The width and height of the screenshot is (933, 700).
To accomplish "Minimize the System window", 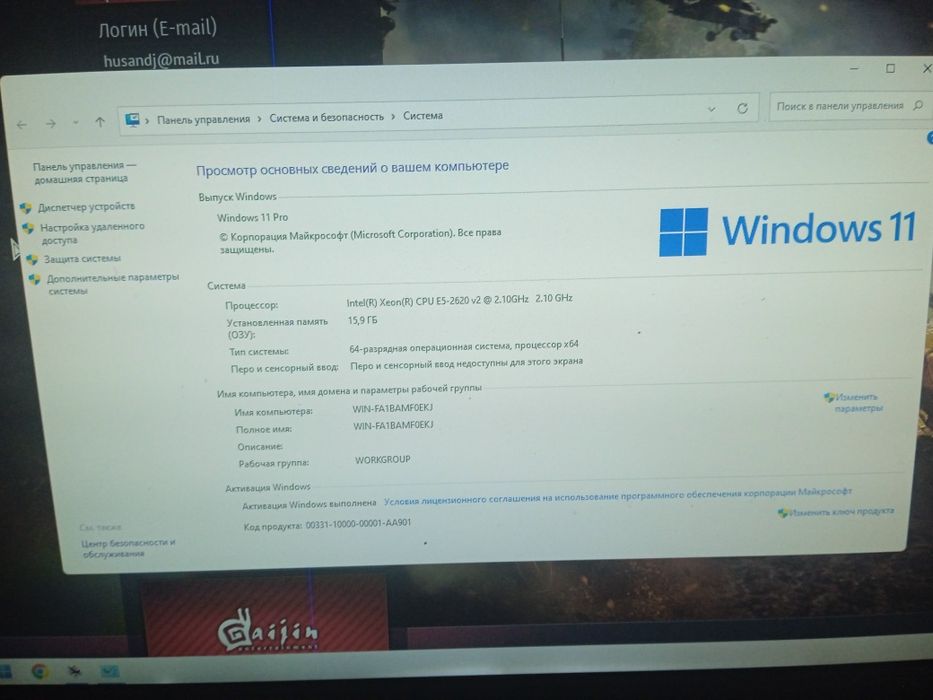I will (854, 69).
